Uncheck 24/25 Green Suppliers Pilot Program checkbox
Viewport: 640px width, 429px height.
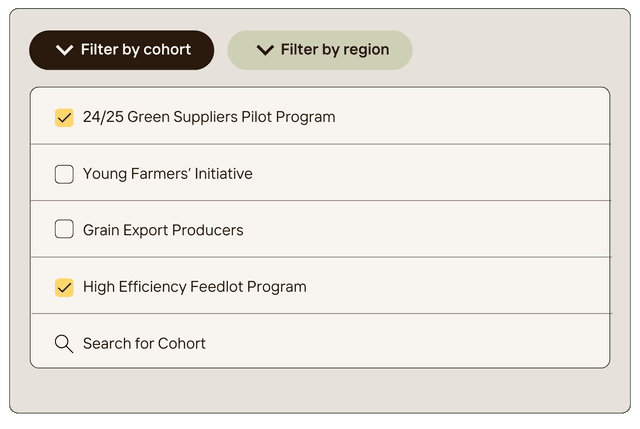(x=64, y=117)
